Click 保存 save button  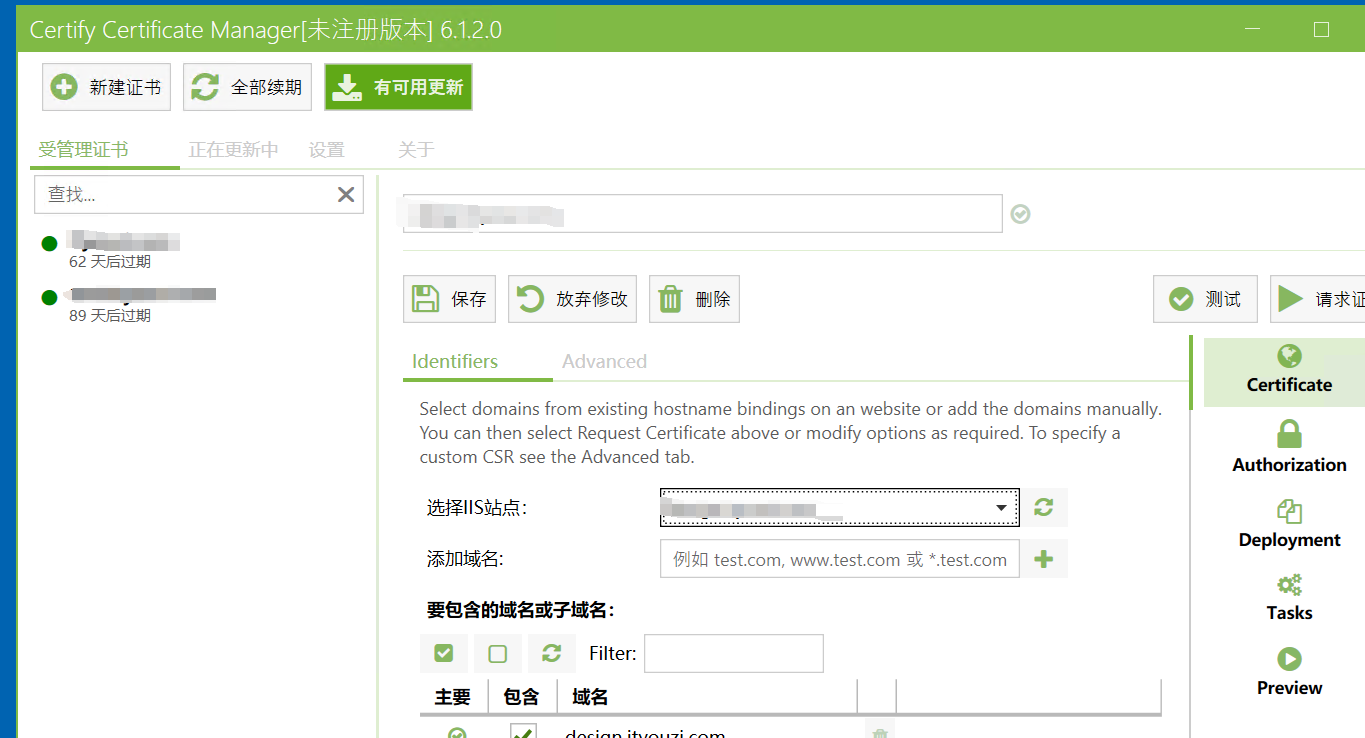[x=449, y=299]
